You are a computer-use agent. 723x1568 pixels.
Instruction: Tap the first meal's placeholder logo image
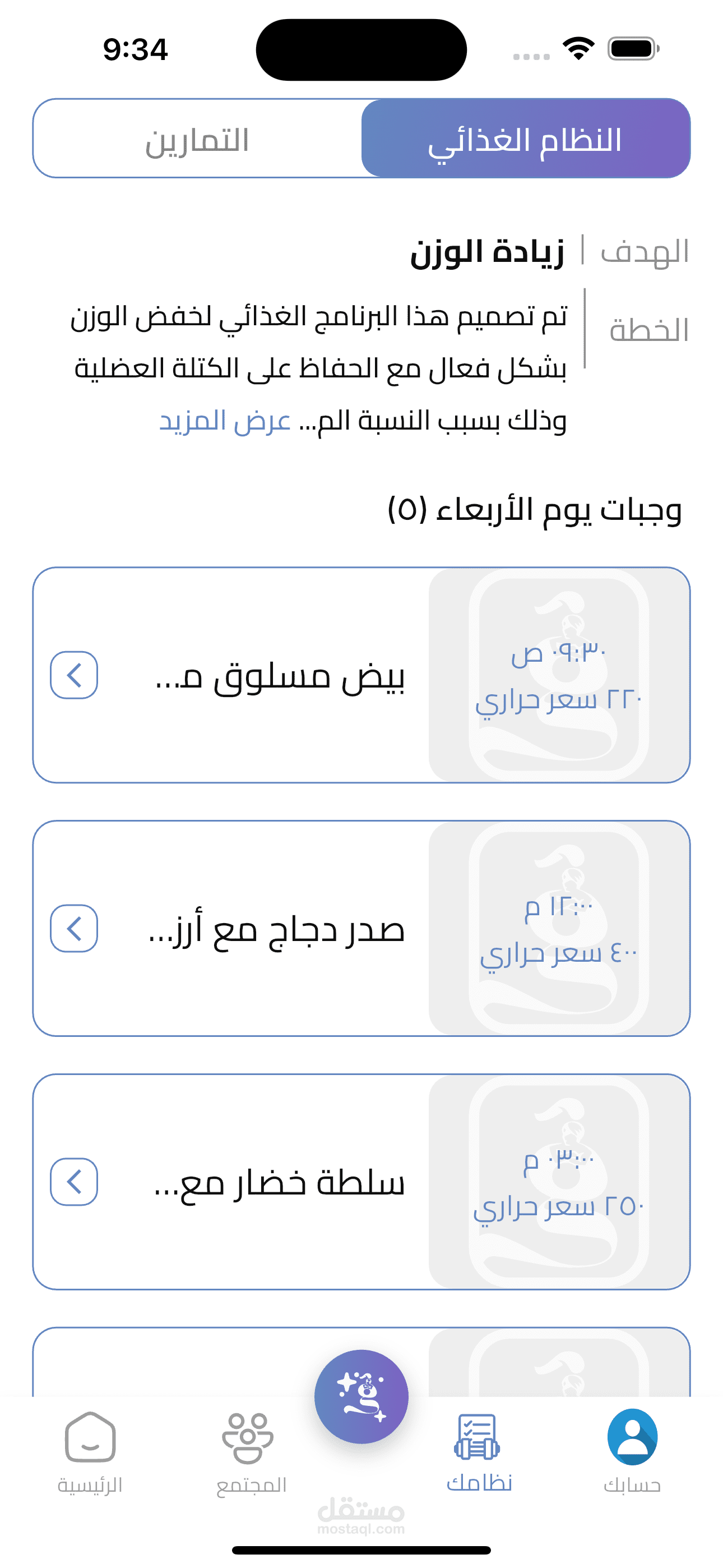click(559, 675)
